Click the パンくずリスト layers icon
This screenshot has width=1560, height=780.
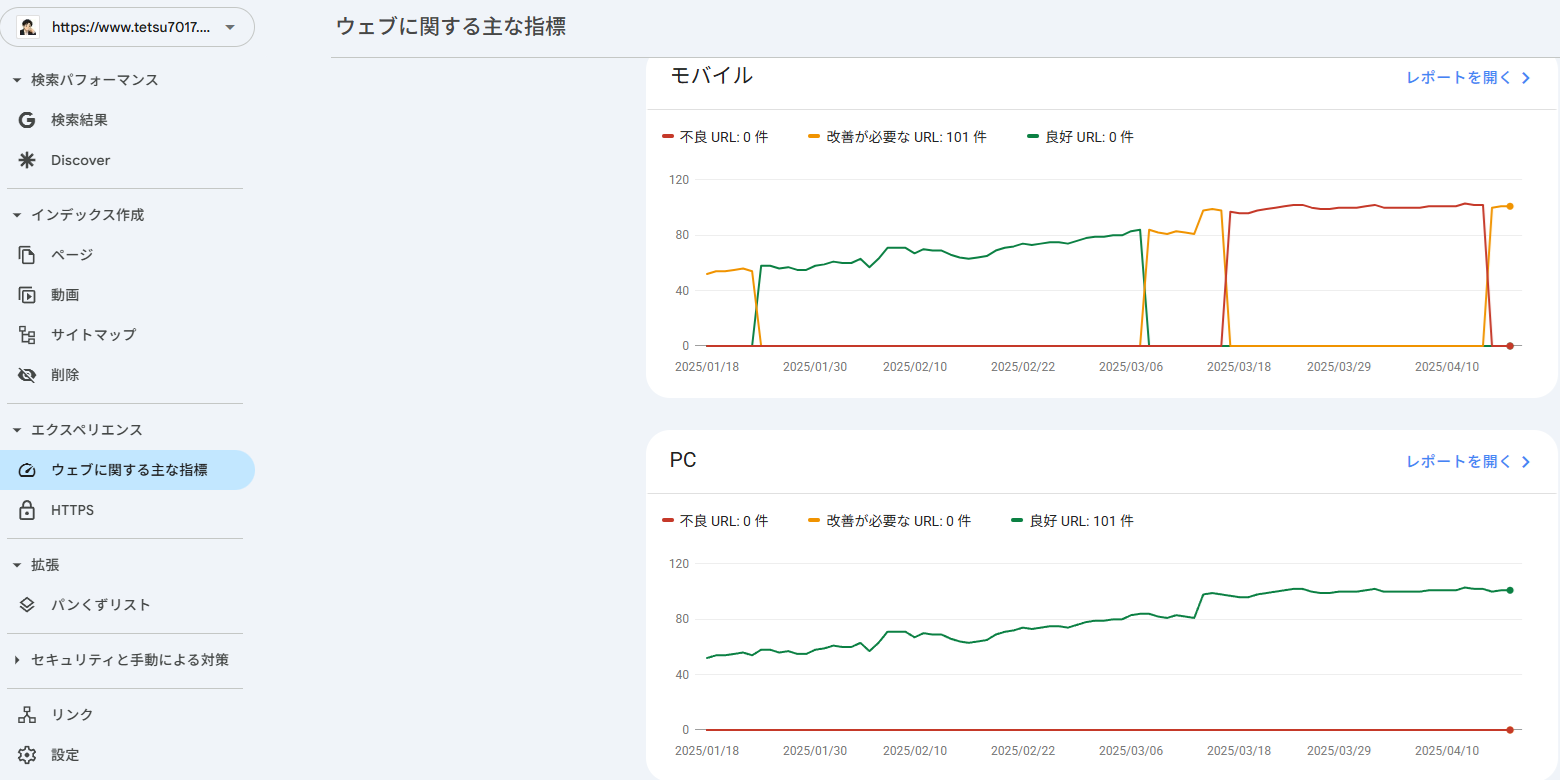[27, 605]
